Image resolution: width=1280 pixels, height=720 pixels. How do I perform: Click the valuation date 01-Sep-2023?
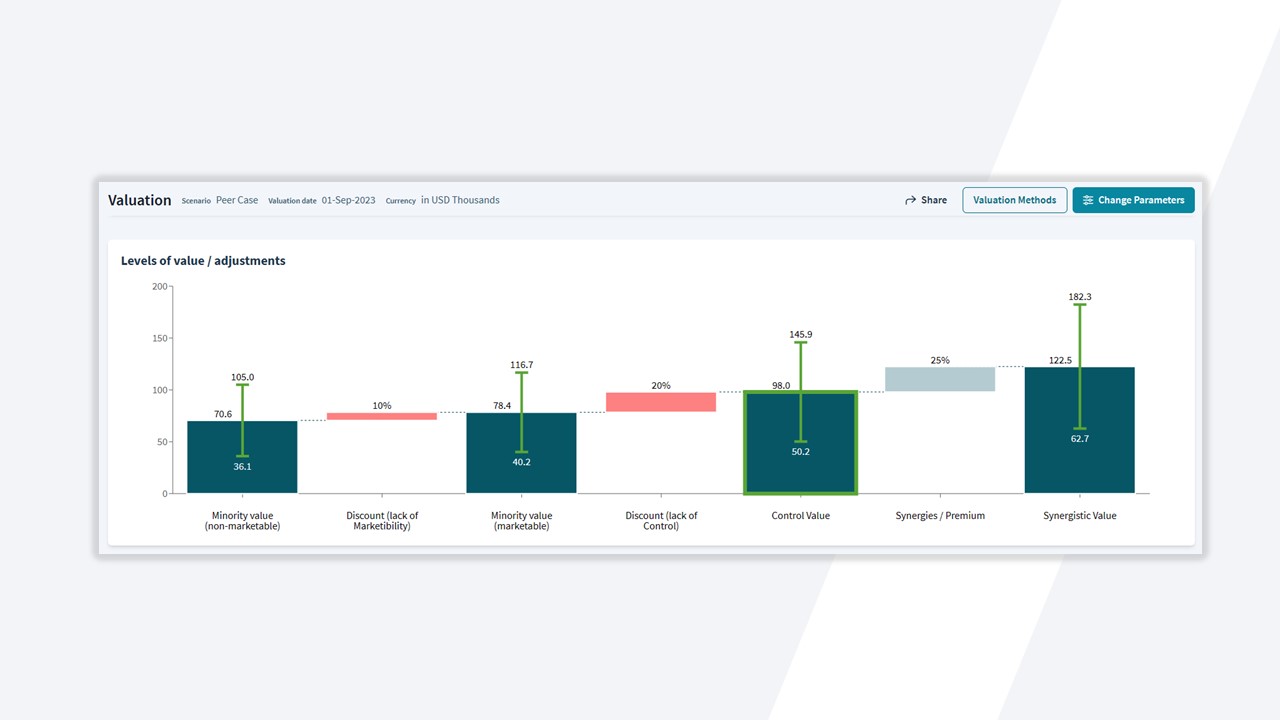[348, 200]
